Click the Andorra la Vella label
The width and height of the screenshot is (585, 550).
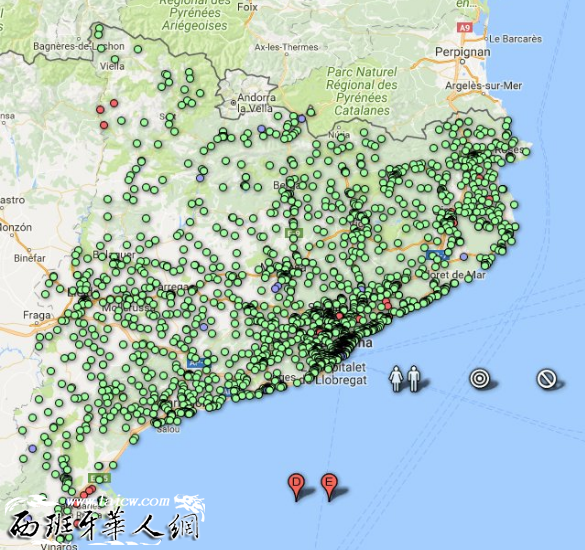(256, 103)
